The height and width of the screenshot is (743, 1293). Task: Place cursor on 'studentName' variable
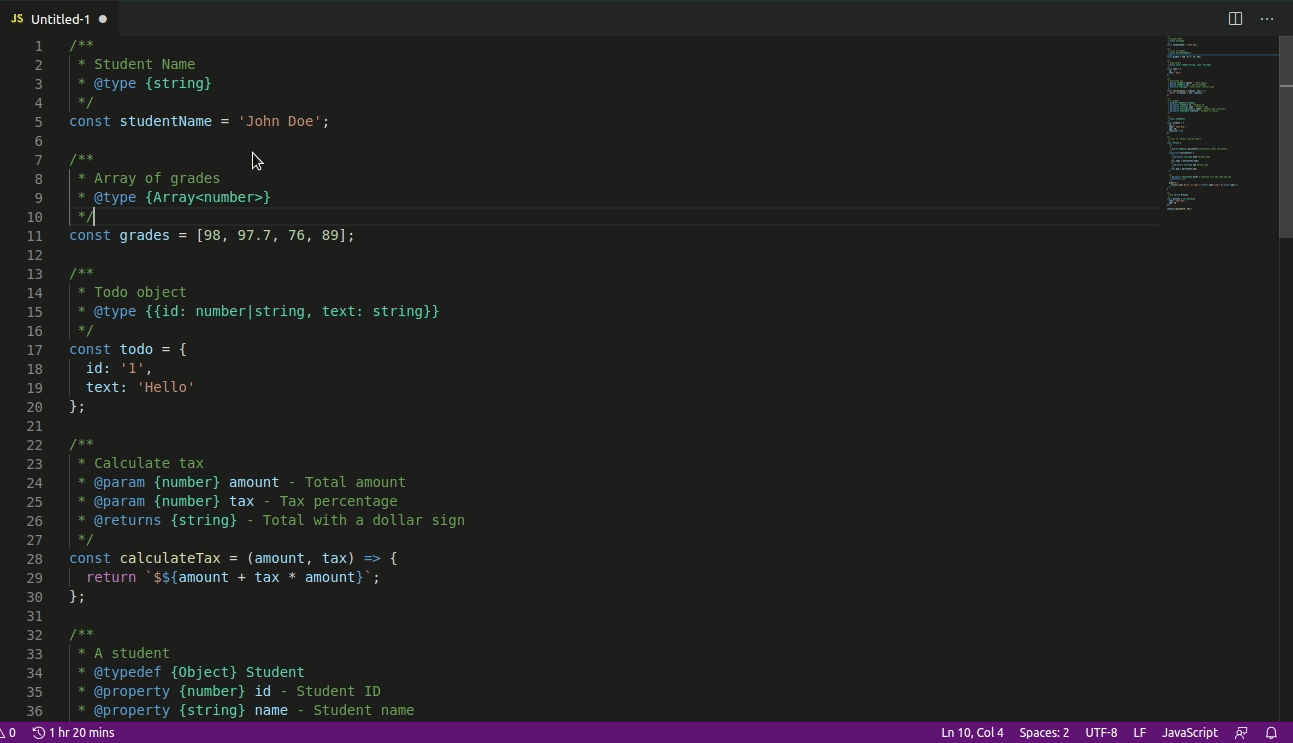tap(166, 121)
